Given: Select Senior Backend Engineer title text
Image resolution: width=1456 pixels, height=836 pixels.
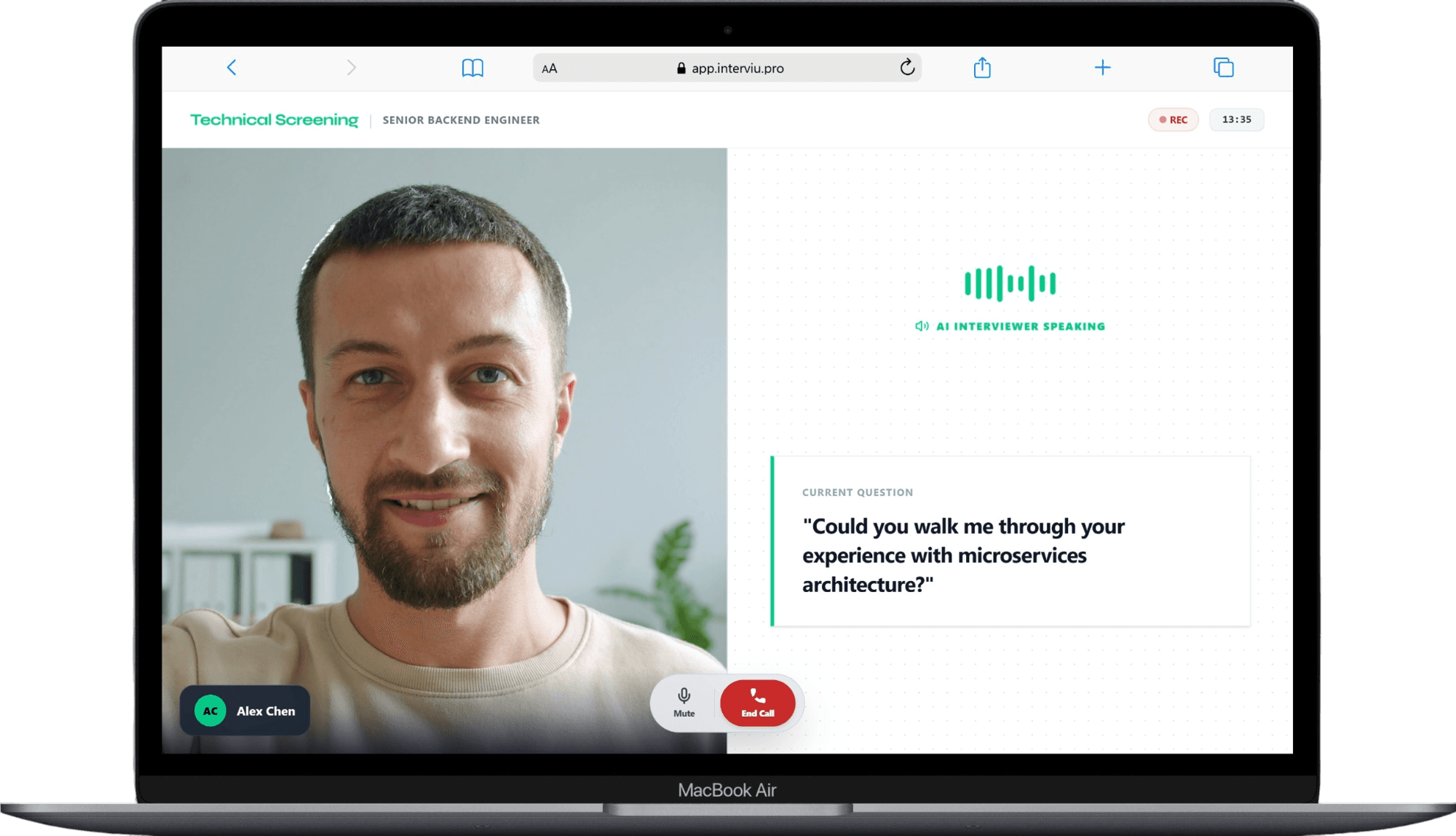Looking at the screenshot, I should (x=461, y=120).
